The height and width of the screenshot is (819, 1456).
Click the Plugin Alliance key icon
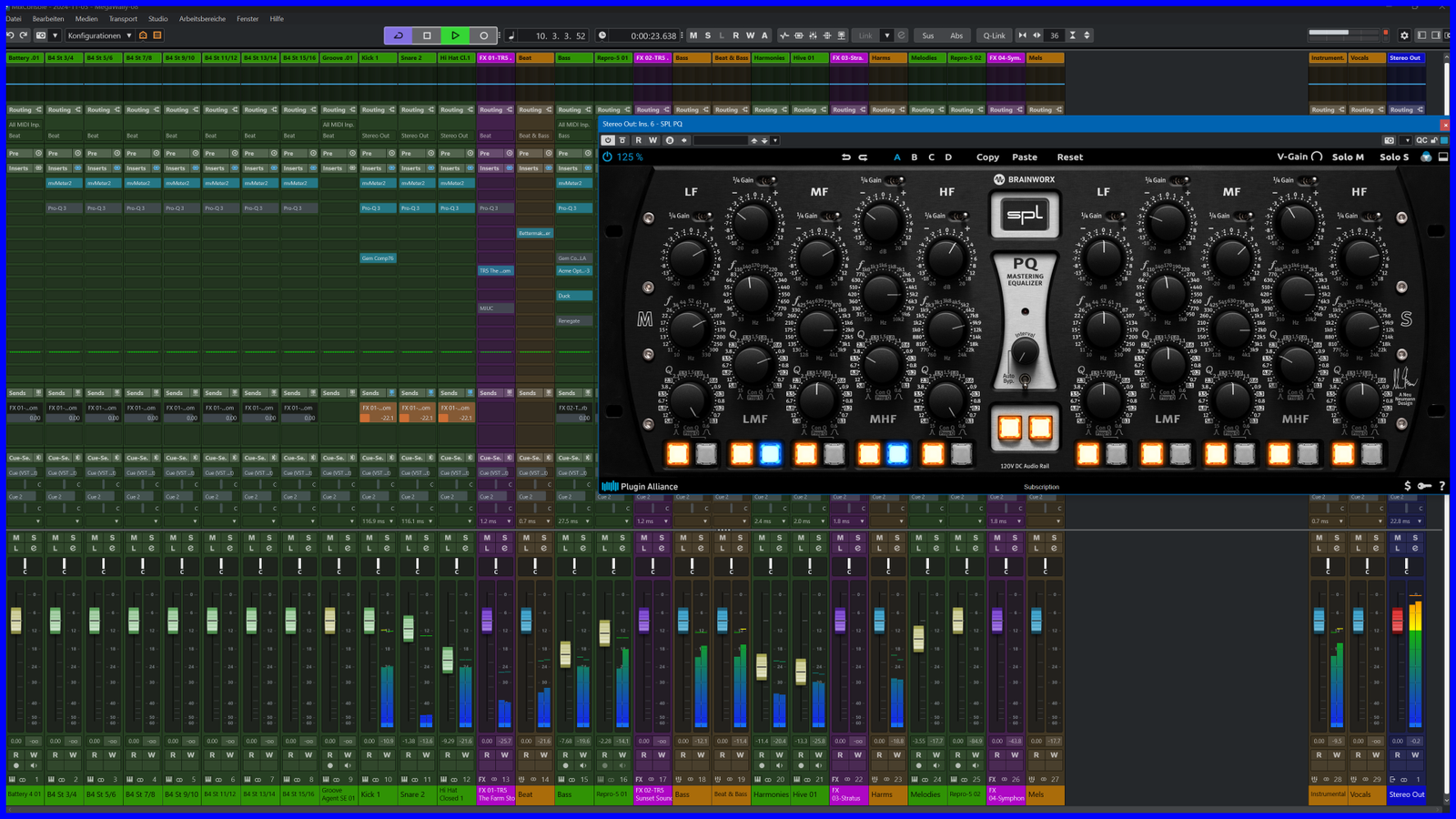tap(1425, 486)
